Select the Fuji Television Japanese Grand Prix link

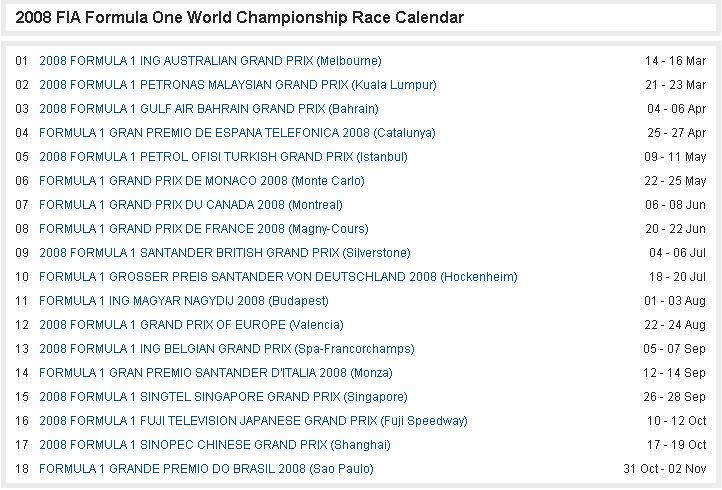[x=253, y=421]
